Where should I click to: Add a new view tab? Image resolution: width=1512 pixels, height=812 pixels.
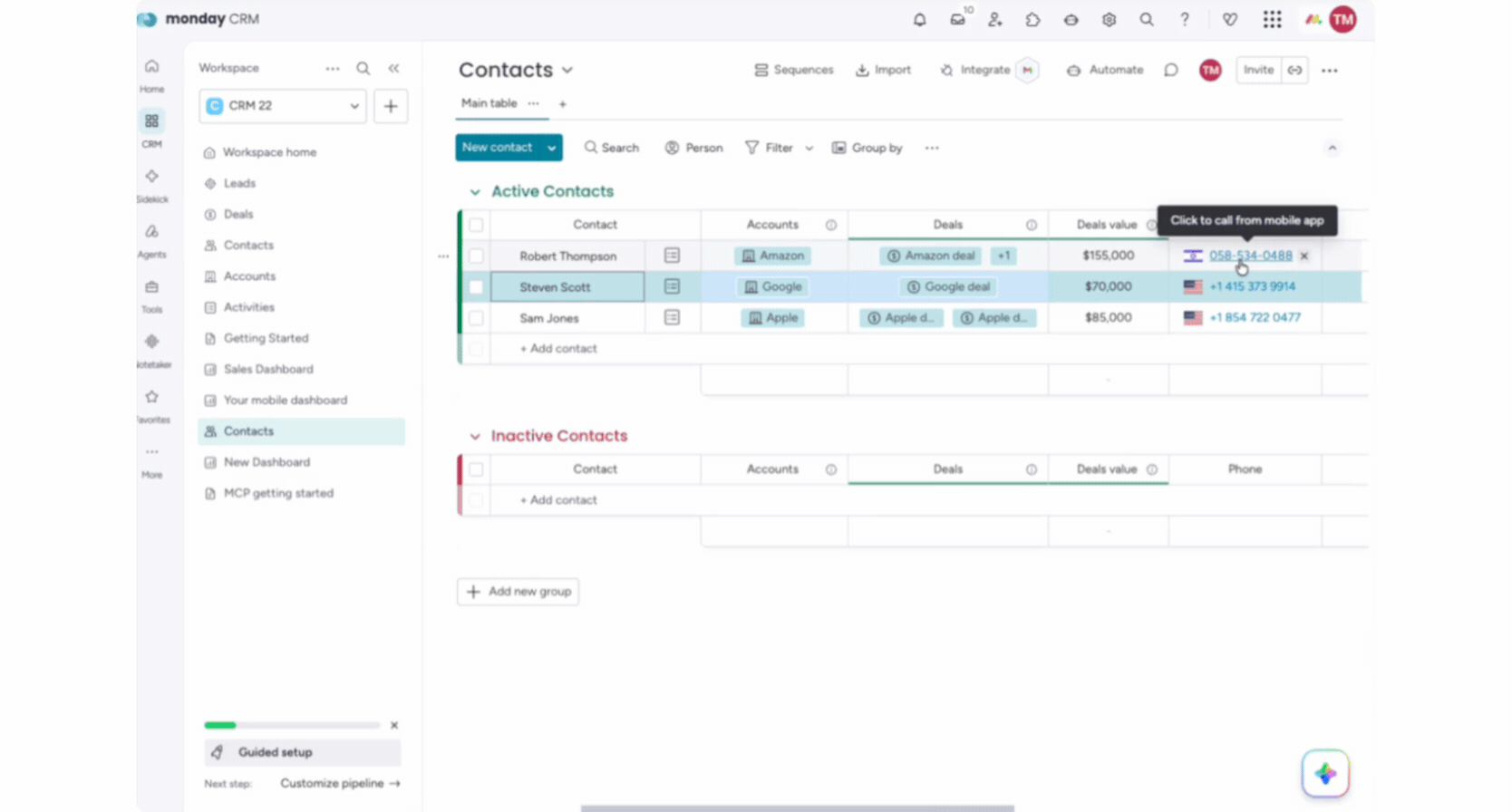[562, 104]
